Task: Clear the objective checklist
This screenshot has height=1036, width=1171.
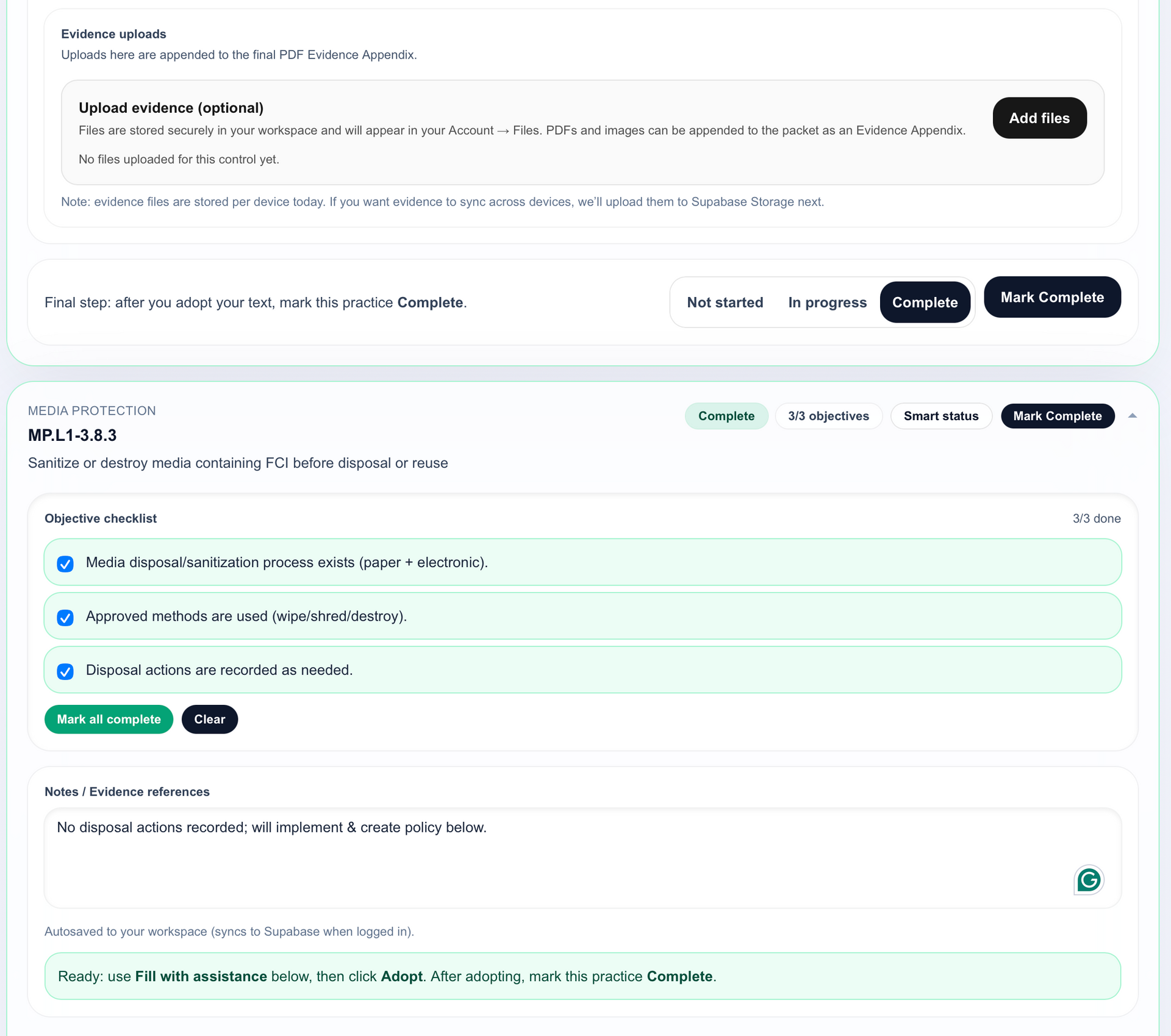Action: click(x=209, y=720)
